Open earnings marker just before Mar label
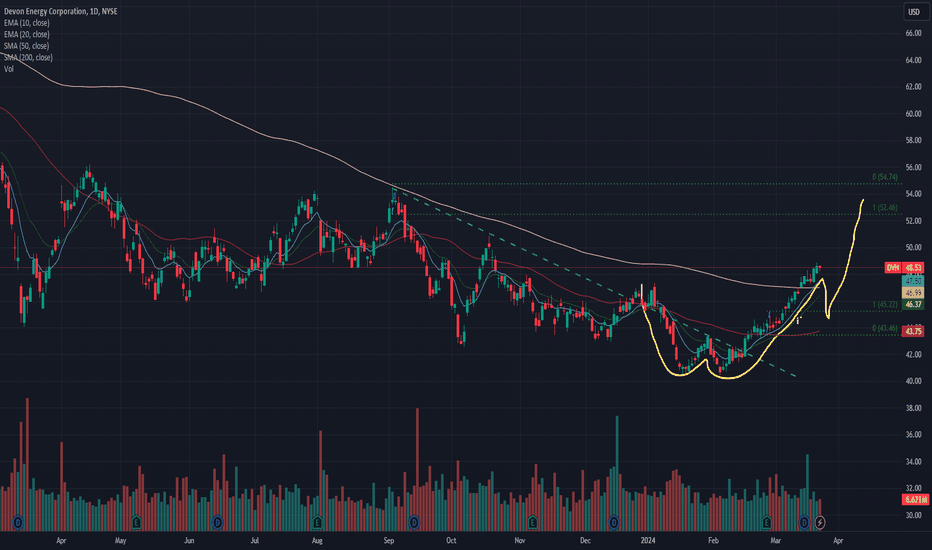This screenshot has height=550, width=932. (x=767, y=523)
